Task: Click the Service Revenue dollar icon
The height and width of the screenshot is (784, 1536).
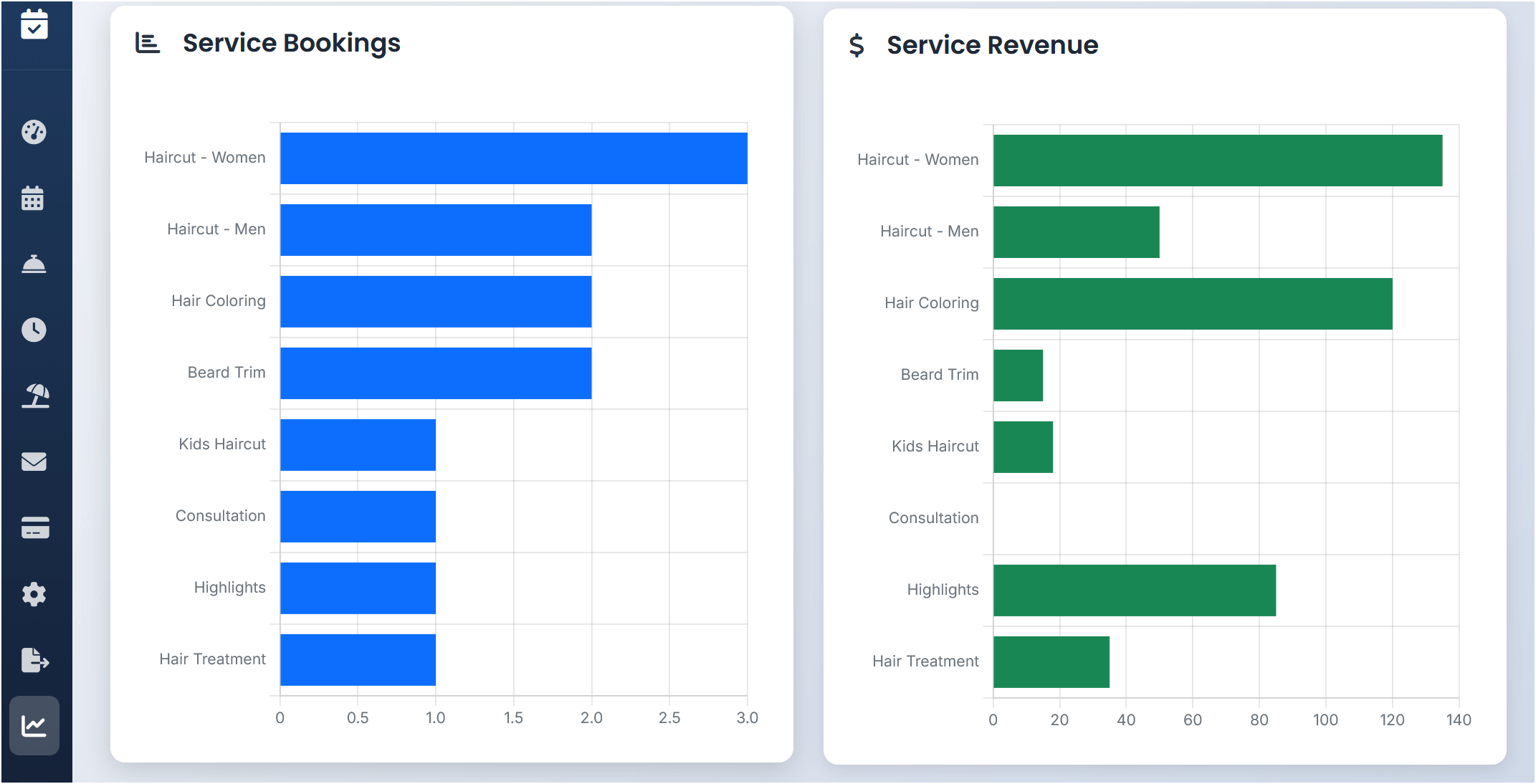Action: pyautogui.click(x=857, y=45)
